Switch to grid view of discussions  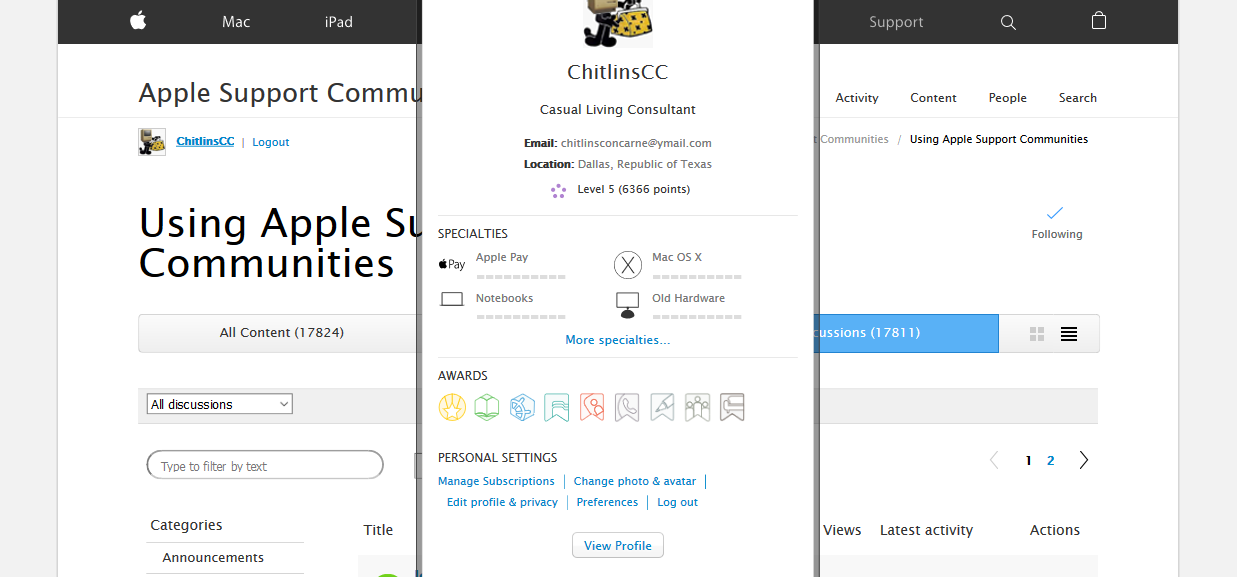1037,333
